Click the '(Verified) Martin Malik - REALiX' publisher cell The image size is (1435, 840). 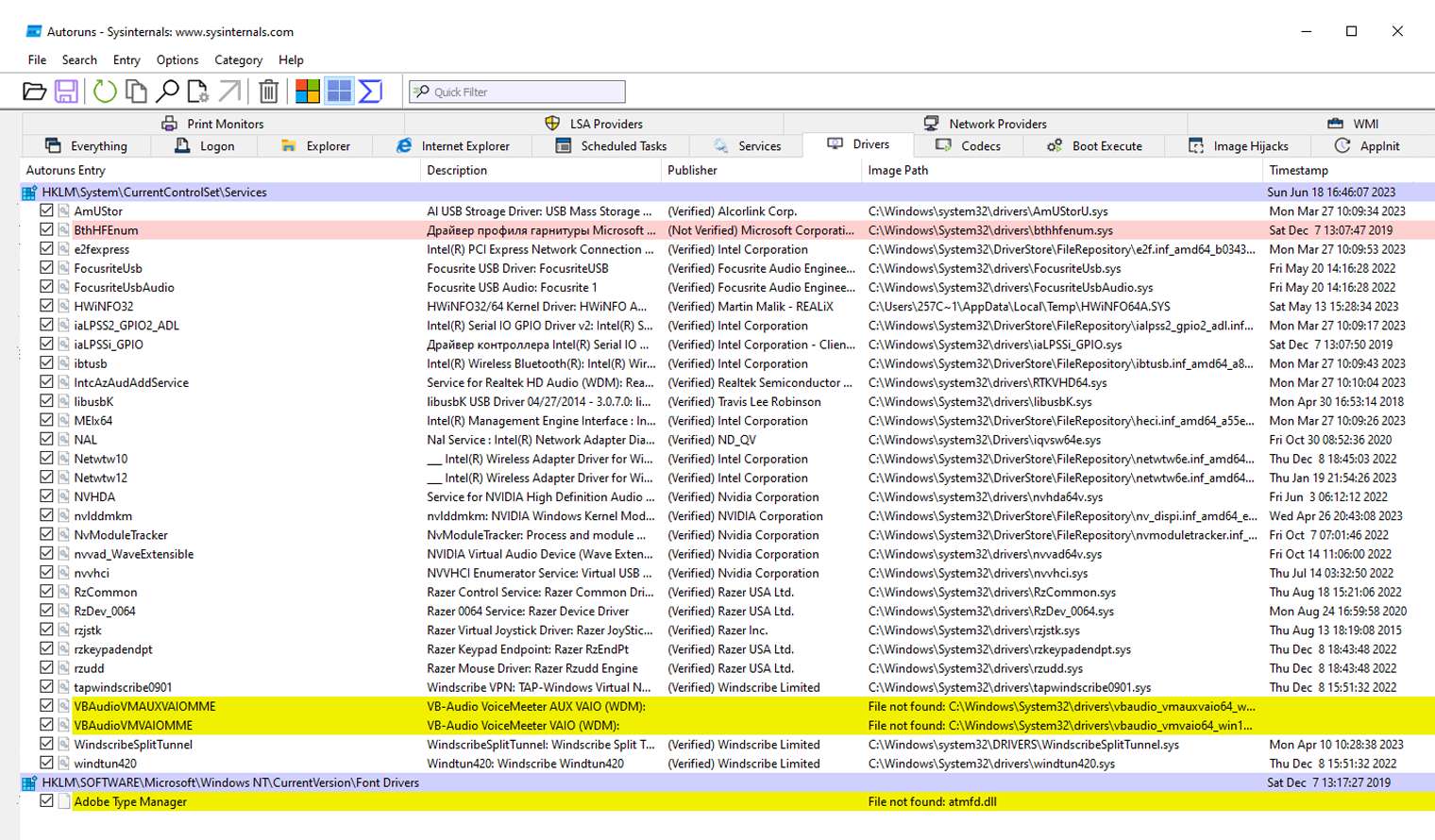pyautogui.click(x=751, y=307)
